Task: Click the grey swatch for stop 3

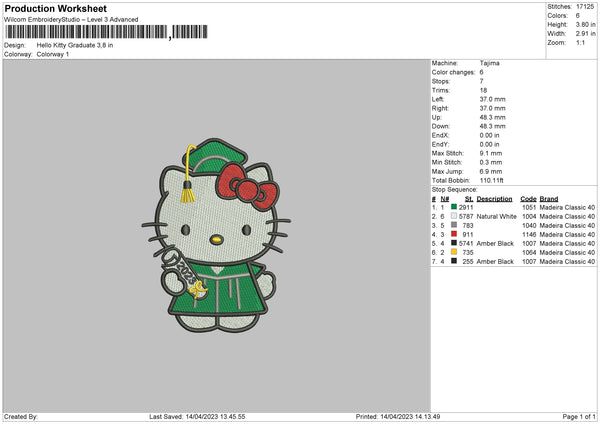Action: [455, 224]
